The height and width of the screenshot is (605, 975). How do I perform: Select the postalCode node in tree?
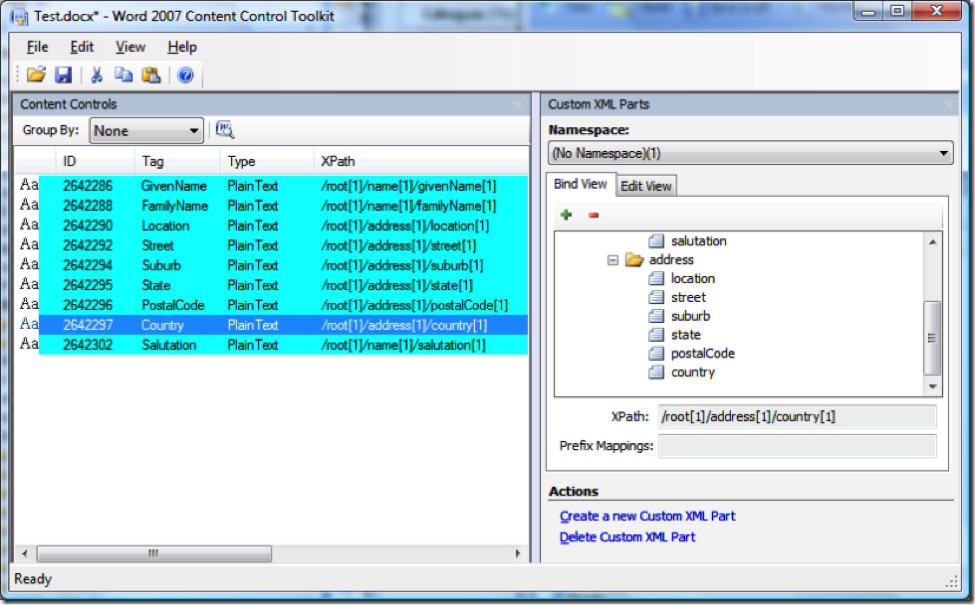coord(700,353)
